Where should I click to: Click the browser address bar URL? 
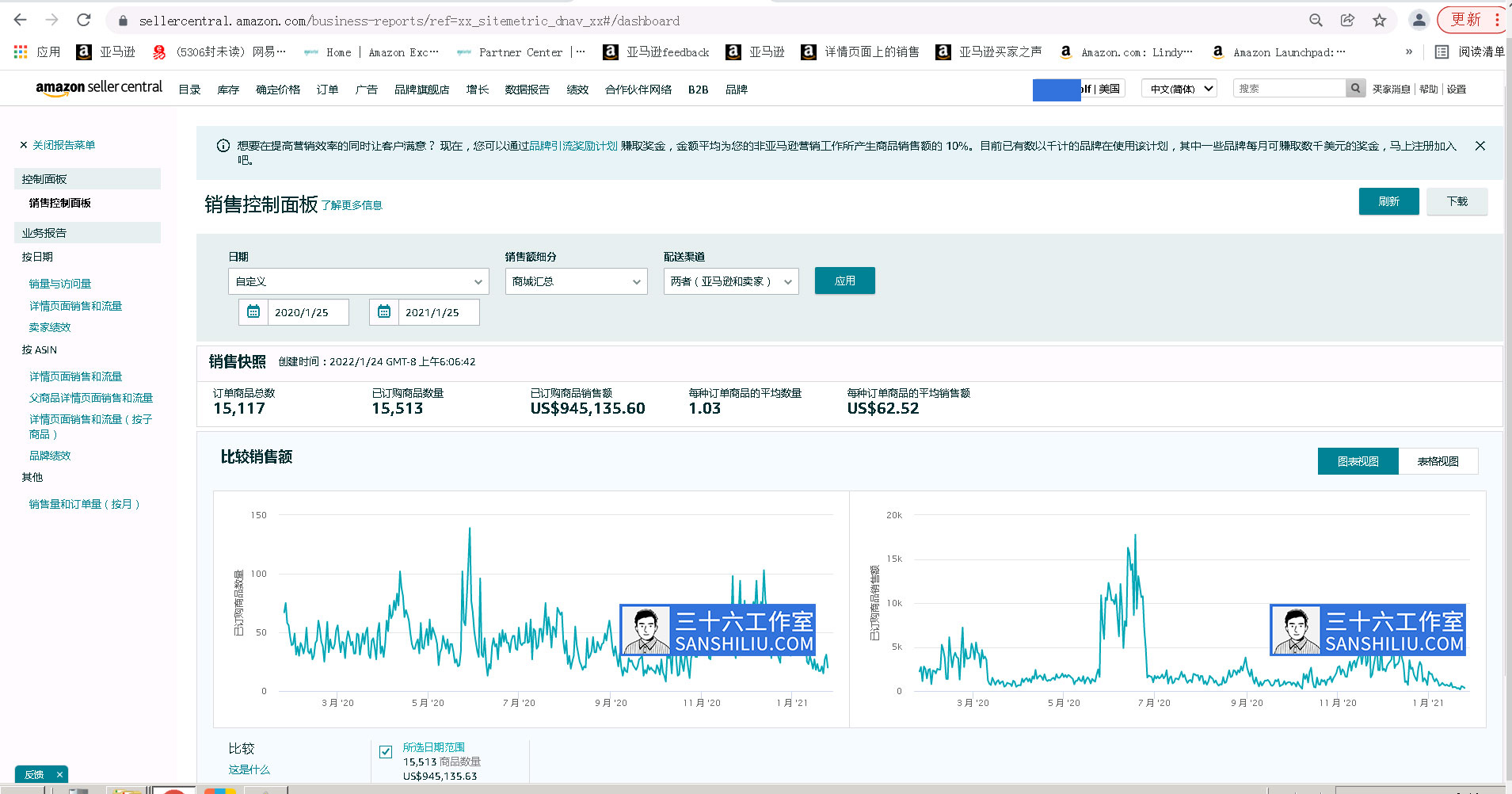pyautogui.click(x=409, y=21)
